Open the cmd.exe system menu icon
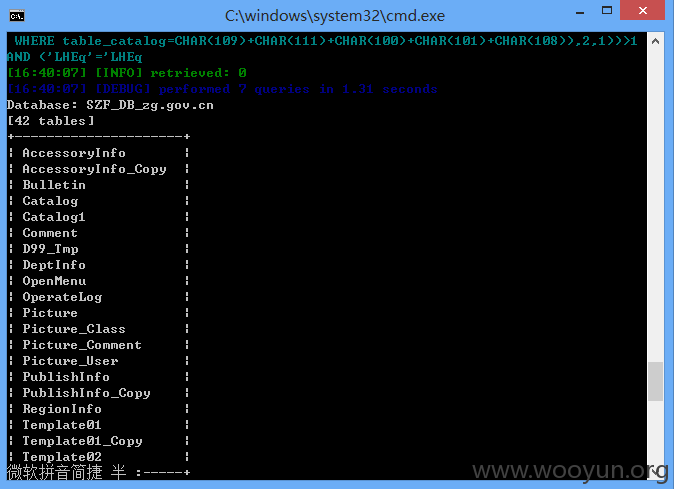The width and height of the screenshot is (678, 499). pos(17,16)
